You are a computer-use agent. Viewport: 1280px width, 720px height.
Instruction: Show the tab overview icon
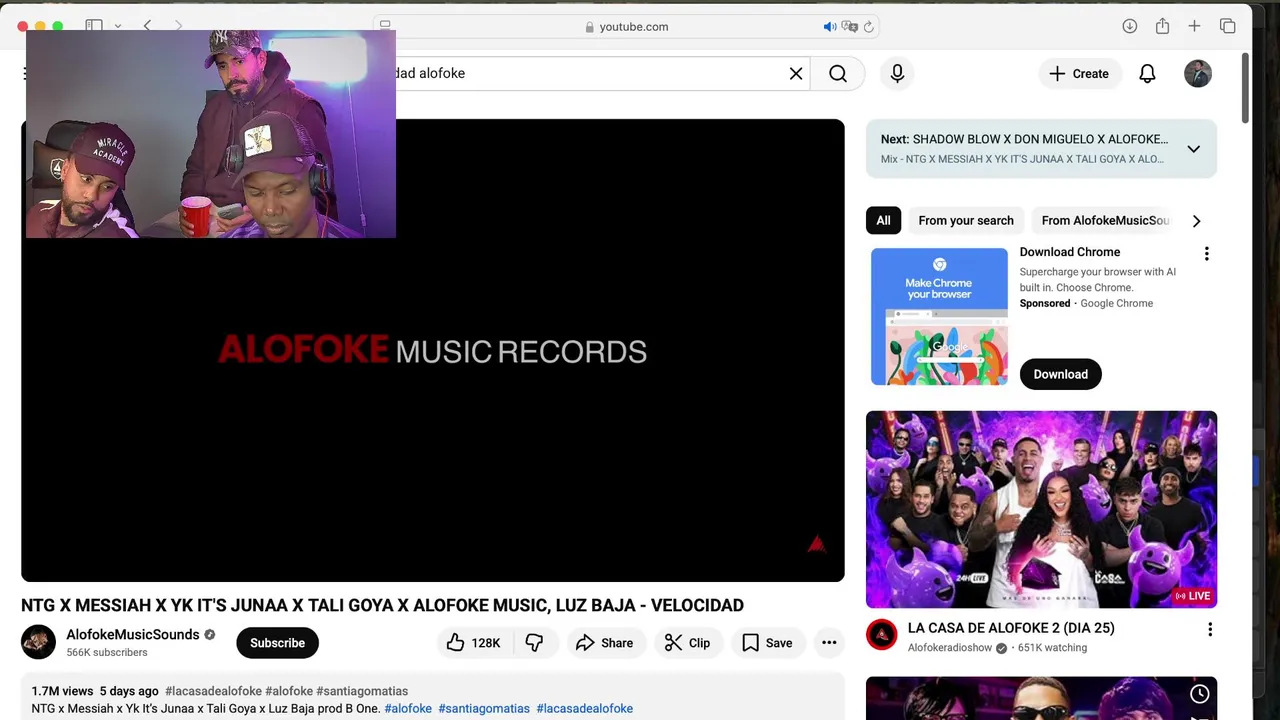[x=1227, y=26]
